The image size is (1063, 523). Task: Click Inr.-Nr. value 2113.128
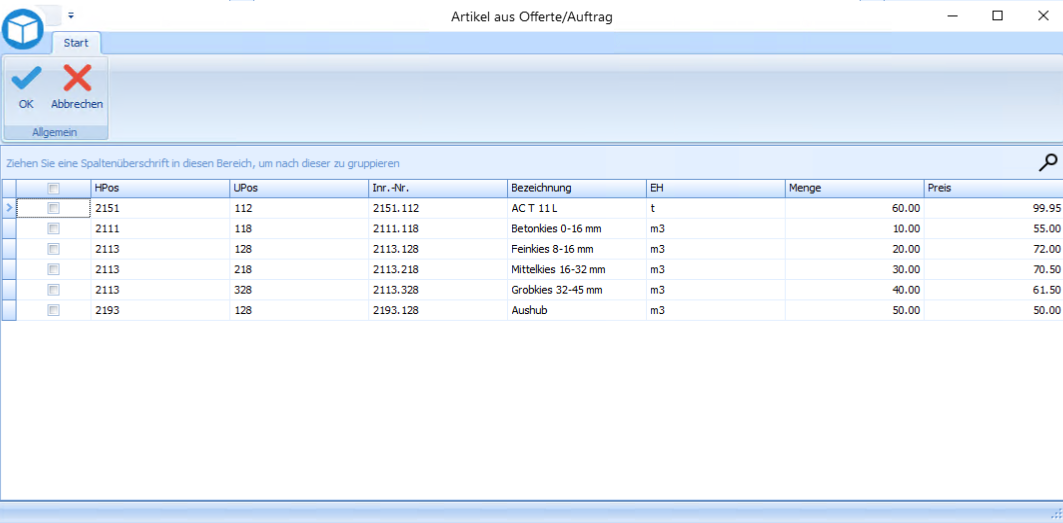(x=438, y=249)
